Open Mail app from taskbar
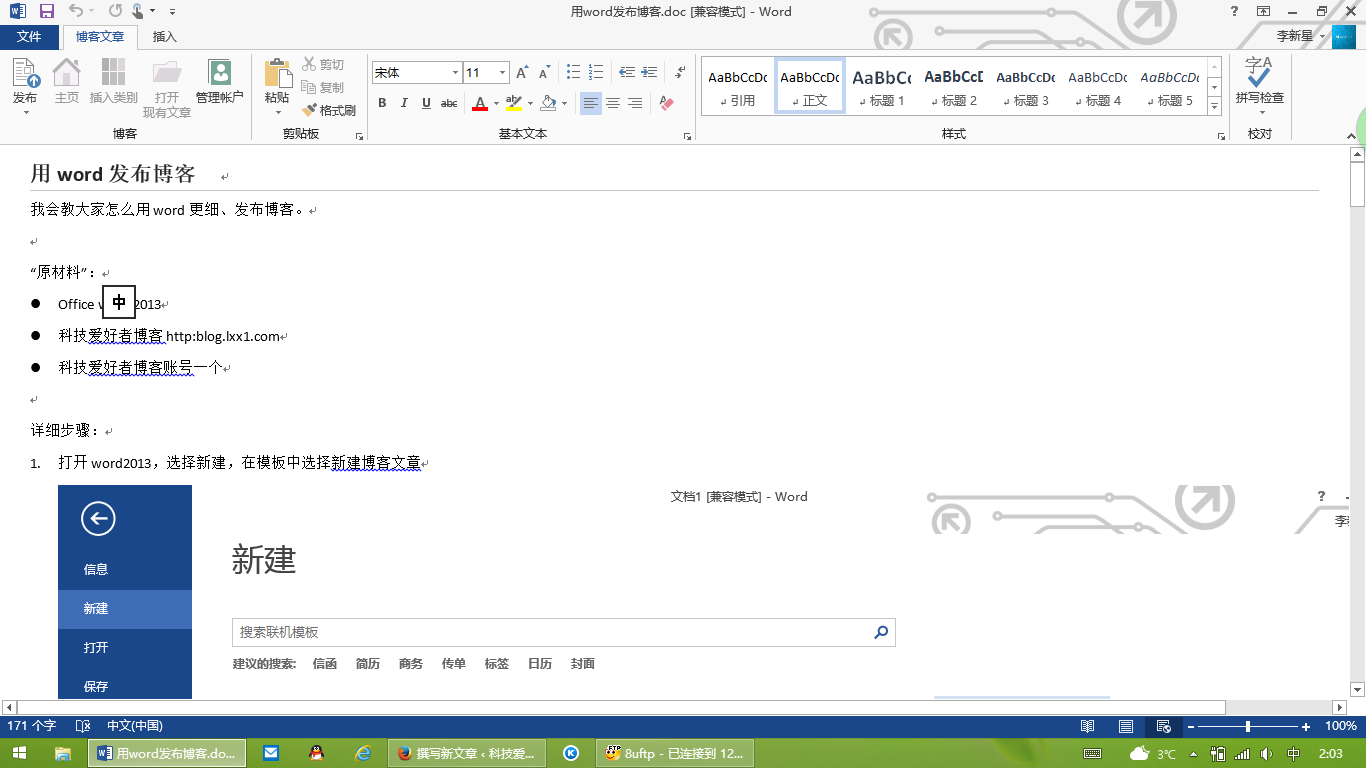This screenshot has height=768, width=1366. click(x=271, y=753)
